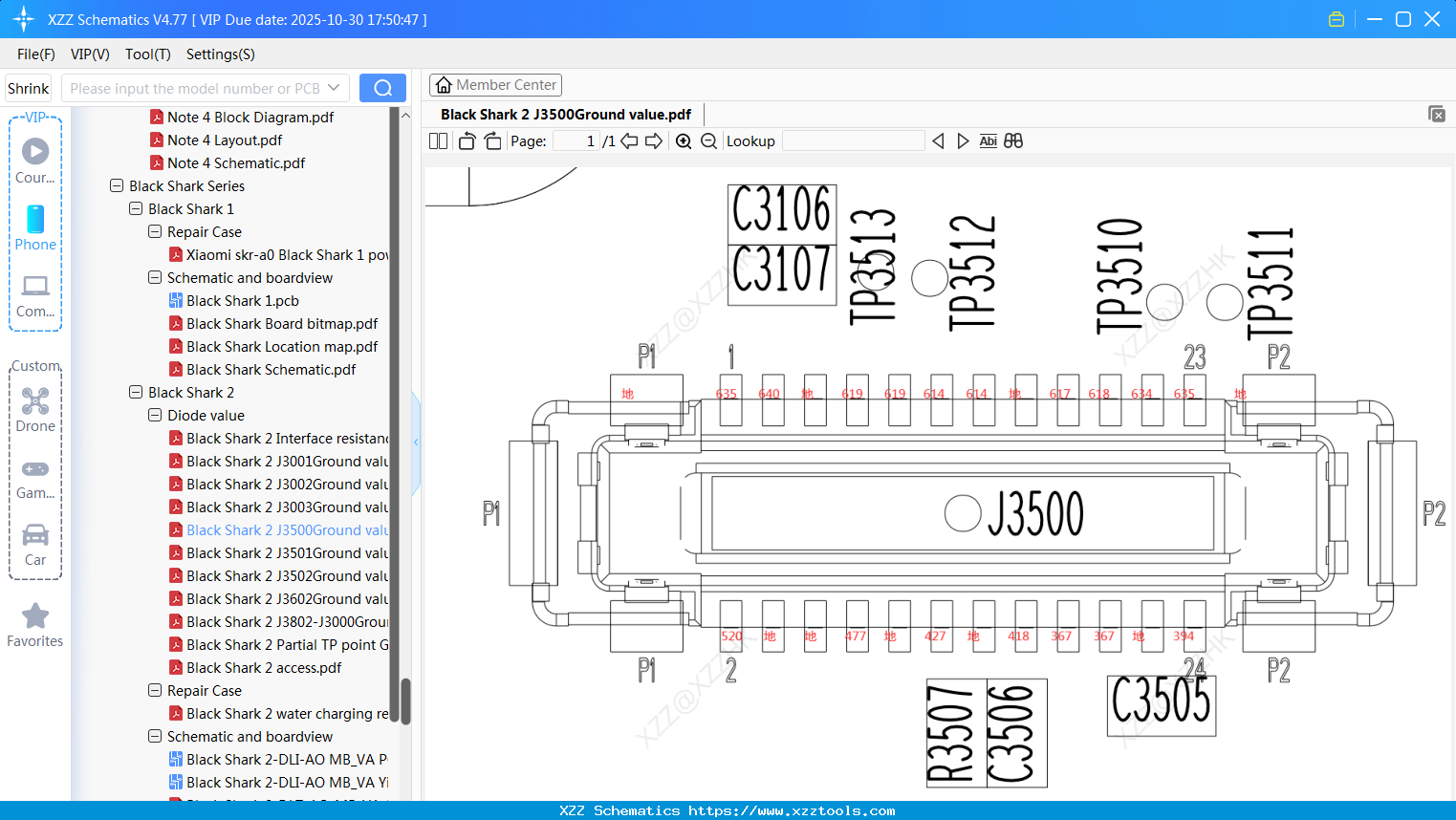
Task: Select the Phone category icon
Action: pos(35,227)
